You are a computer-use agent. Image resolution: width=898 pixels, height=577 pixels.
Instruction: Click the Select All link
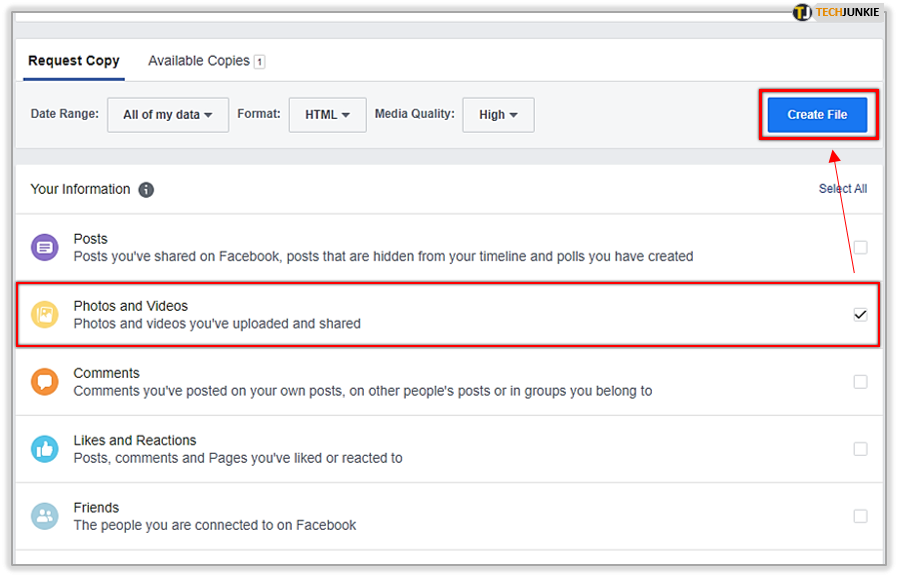pyautogui.click(x=842, y=189)
